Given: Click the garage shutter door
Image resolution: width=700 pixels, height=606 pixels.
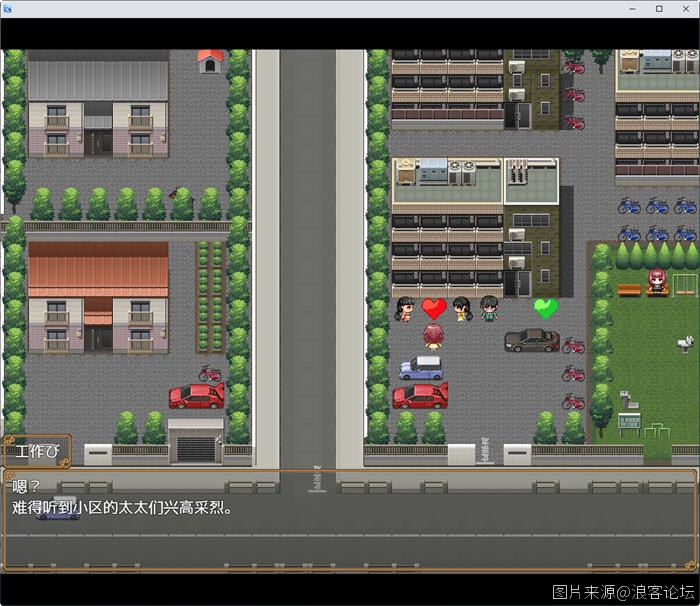Looking at the screenshot, I should [196, 448].
